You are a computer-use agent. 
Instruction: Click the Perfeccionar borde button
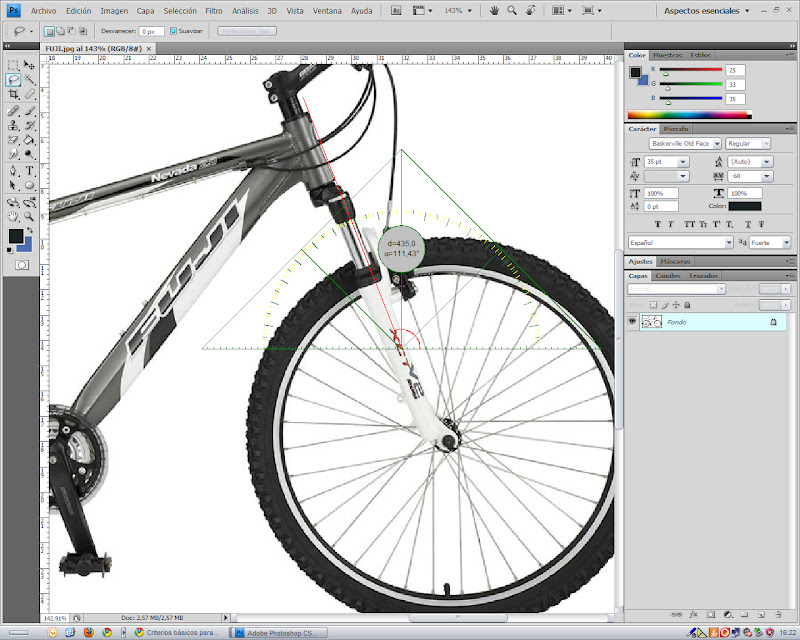click(247, 31)
